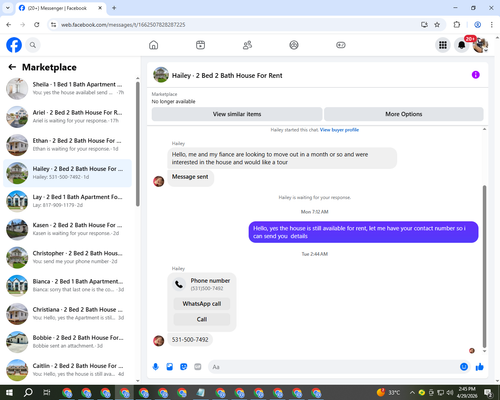Open Chrome three-dot menu

[492, 25]
